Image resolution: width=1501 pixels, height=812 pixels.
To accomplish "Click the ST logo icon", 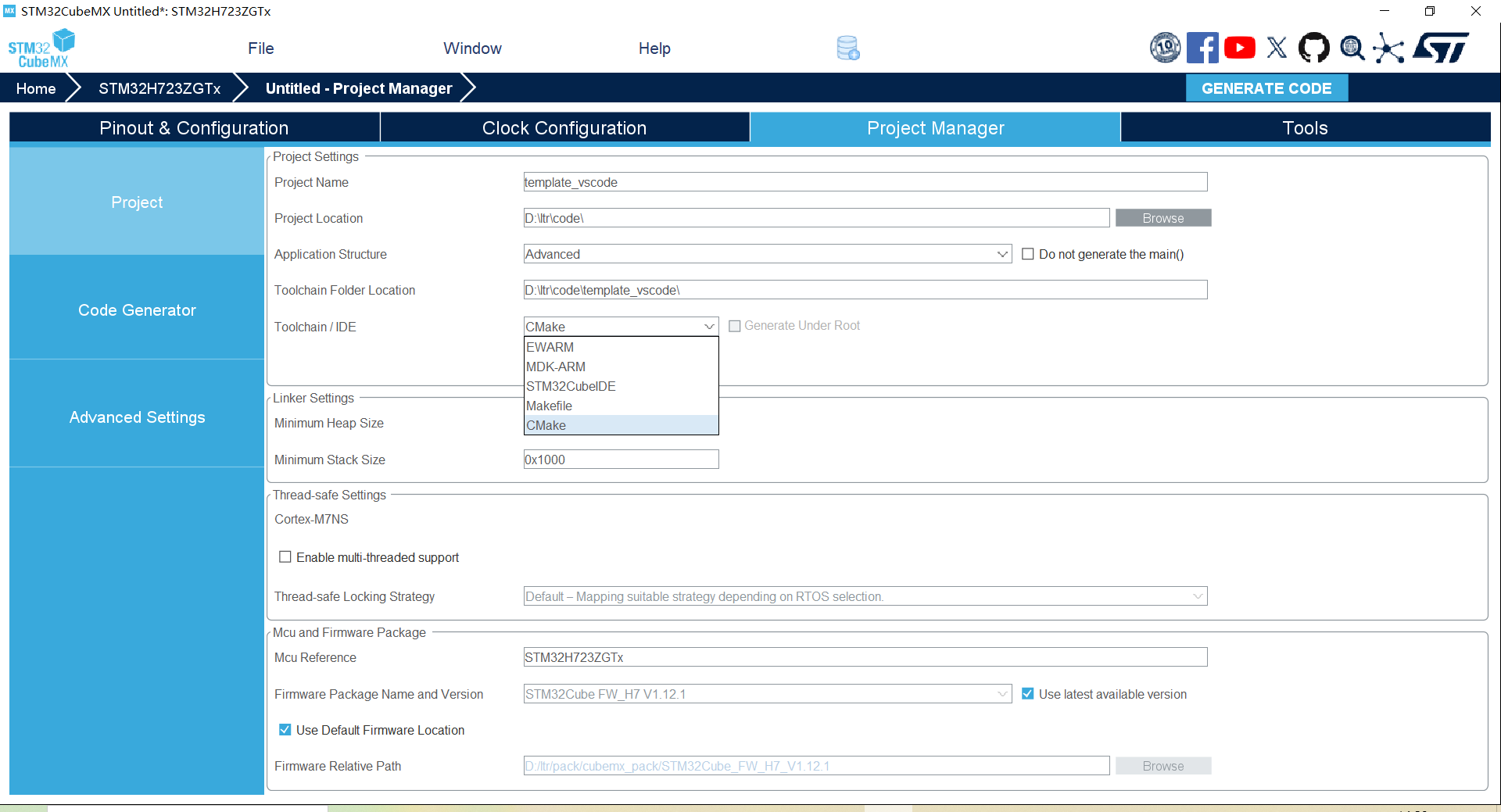I will click(1440, 48).
